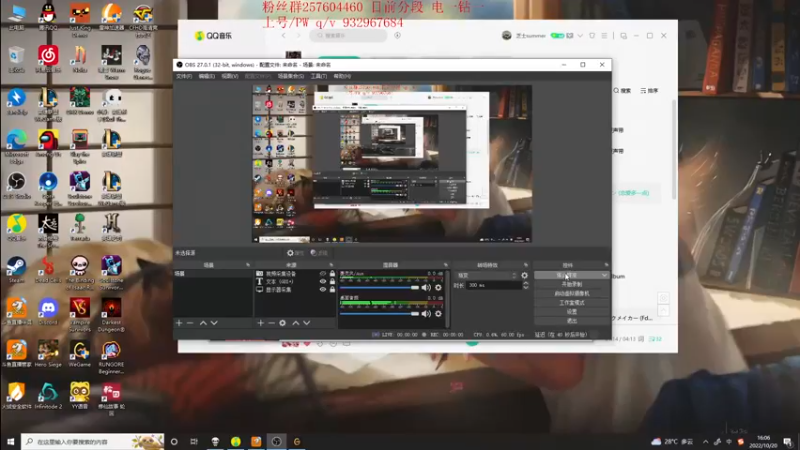
Task: Open OBS Help menu
Action: pyautogui.click(x=342, y=76)
